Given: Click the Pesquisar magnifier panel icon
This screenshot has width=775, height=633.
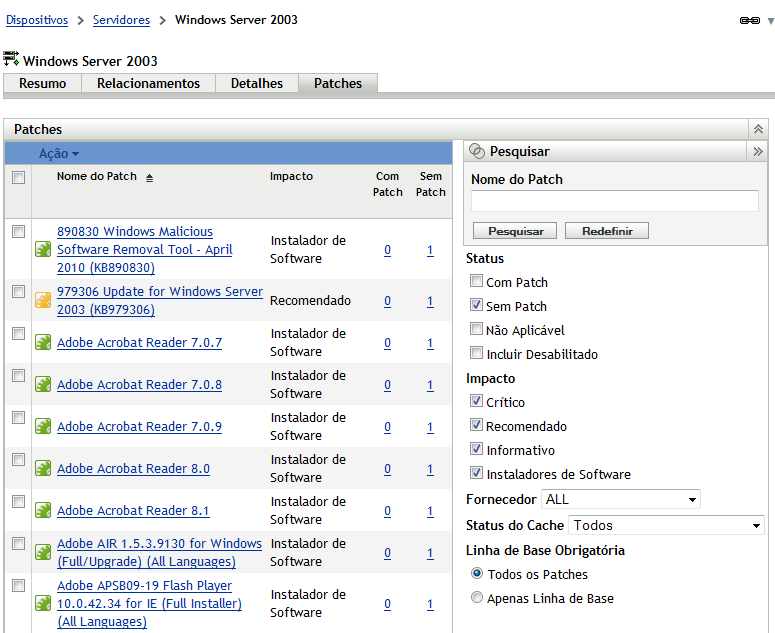Looking at the screenshot, I should click(x=476, y=151).
